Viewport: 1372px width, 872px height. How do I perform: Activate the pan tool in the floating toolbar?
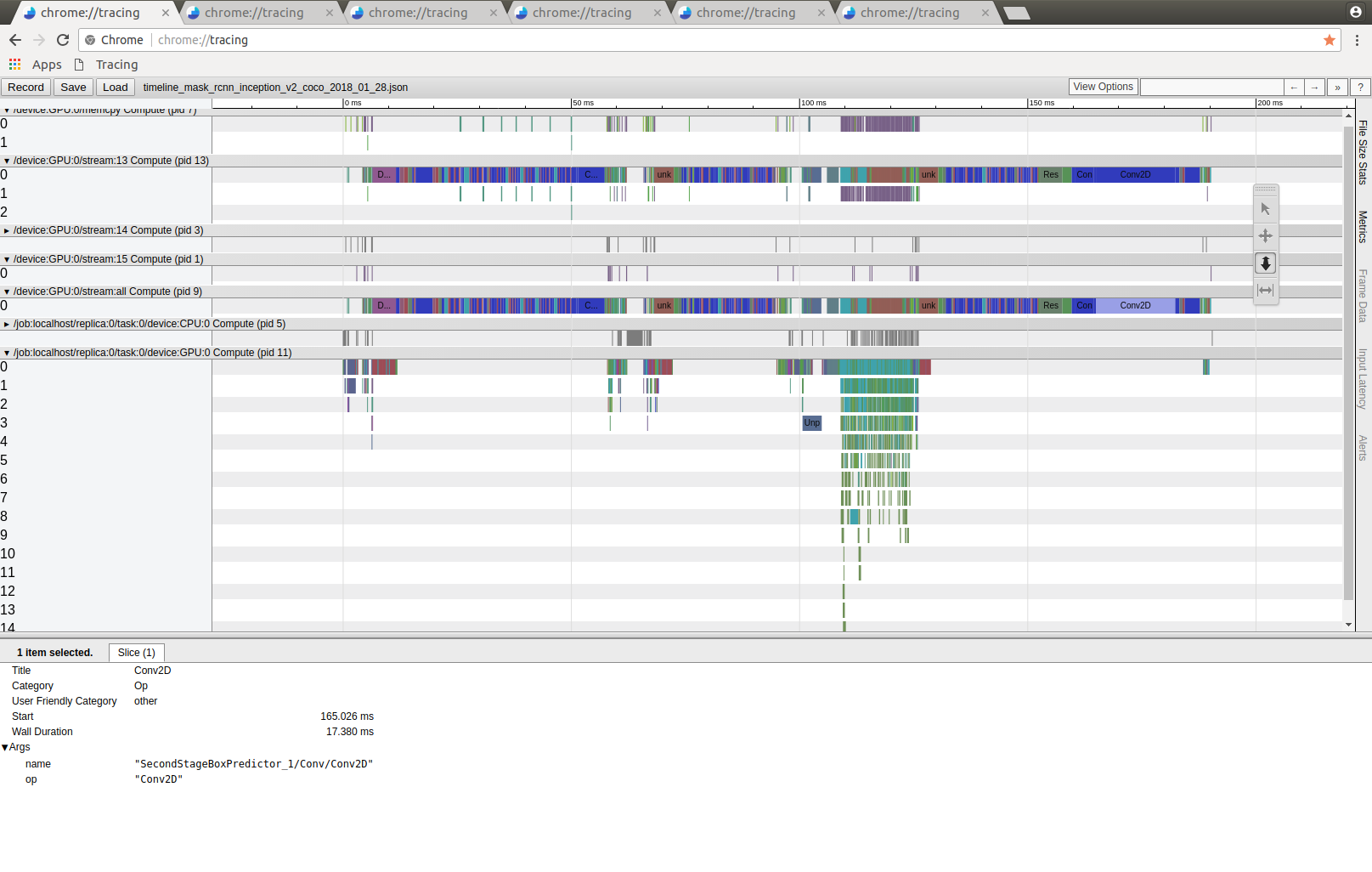click(1265, 235)
